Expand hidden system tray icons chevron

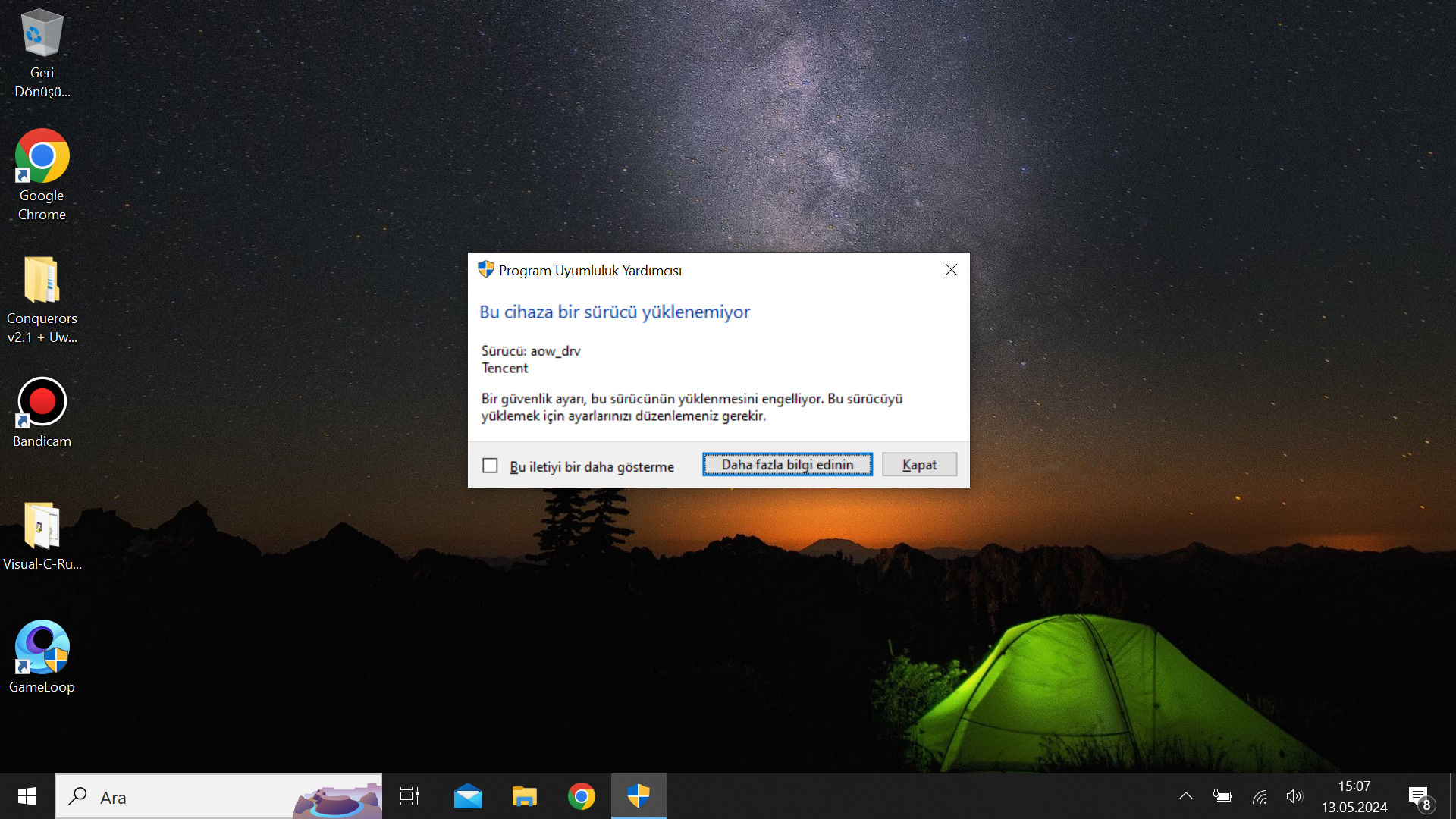pyautogui.click(x=1186, y=796)
